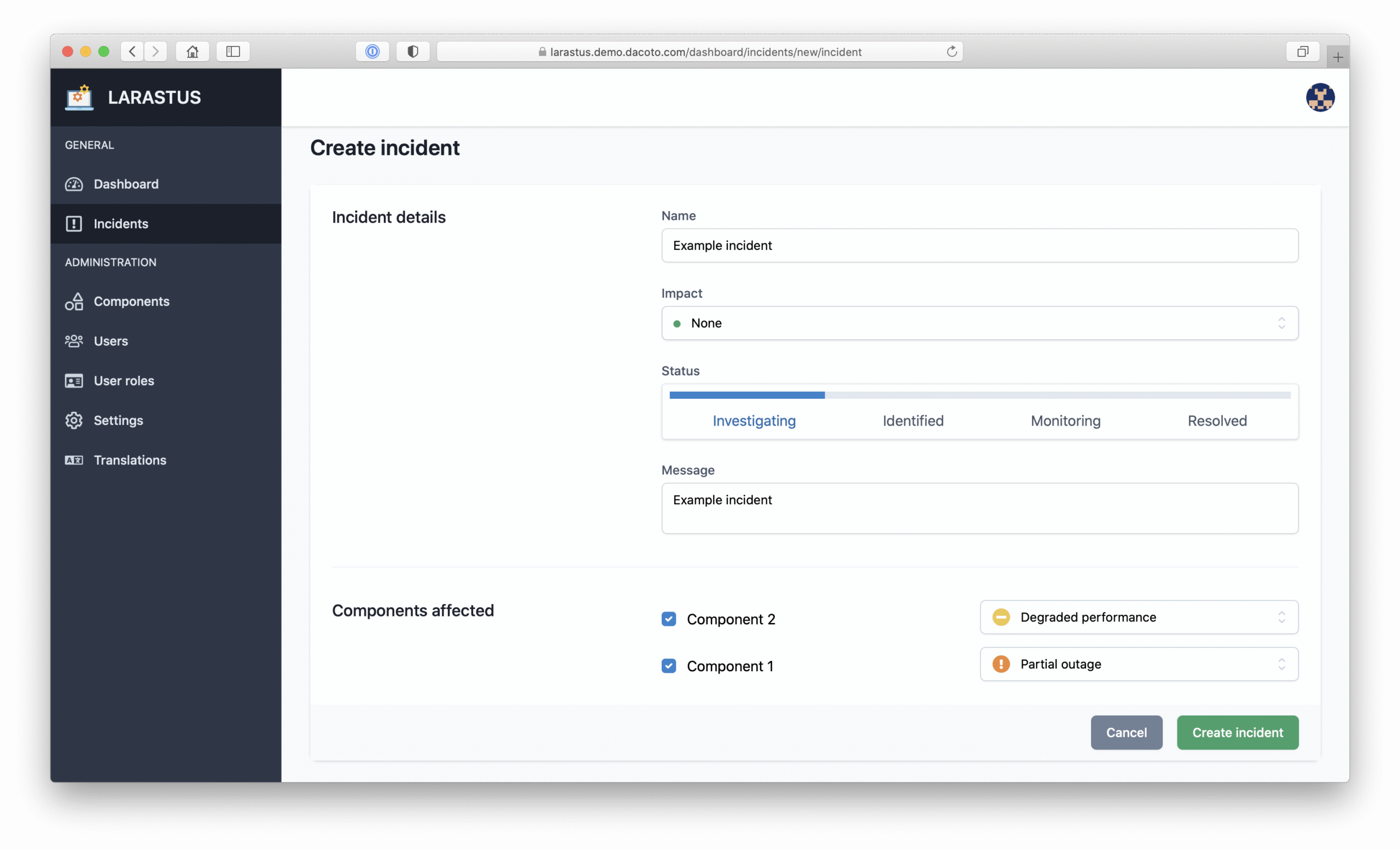This screenshot has height=849, width=1400.
Task: Select the Incidents sidebar icon
Action: [74, 223]
